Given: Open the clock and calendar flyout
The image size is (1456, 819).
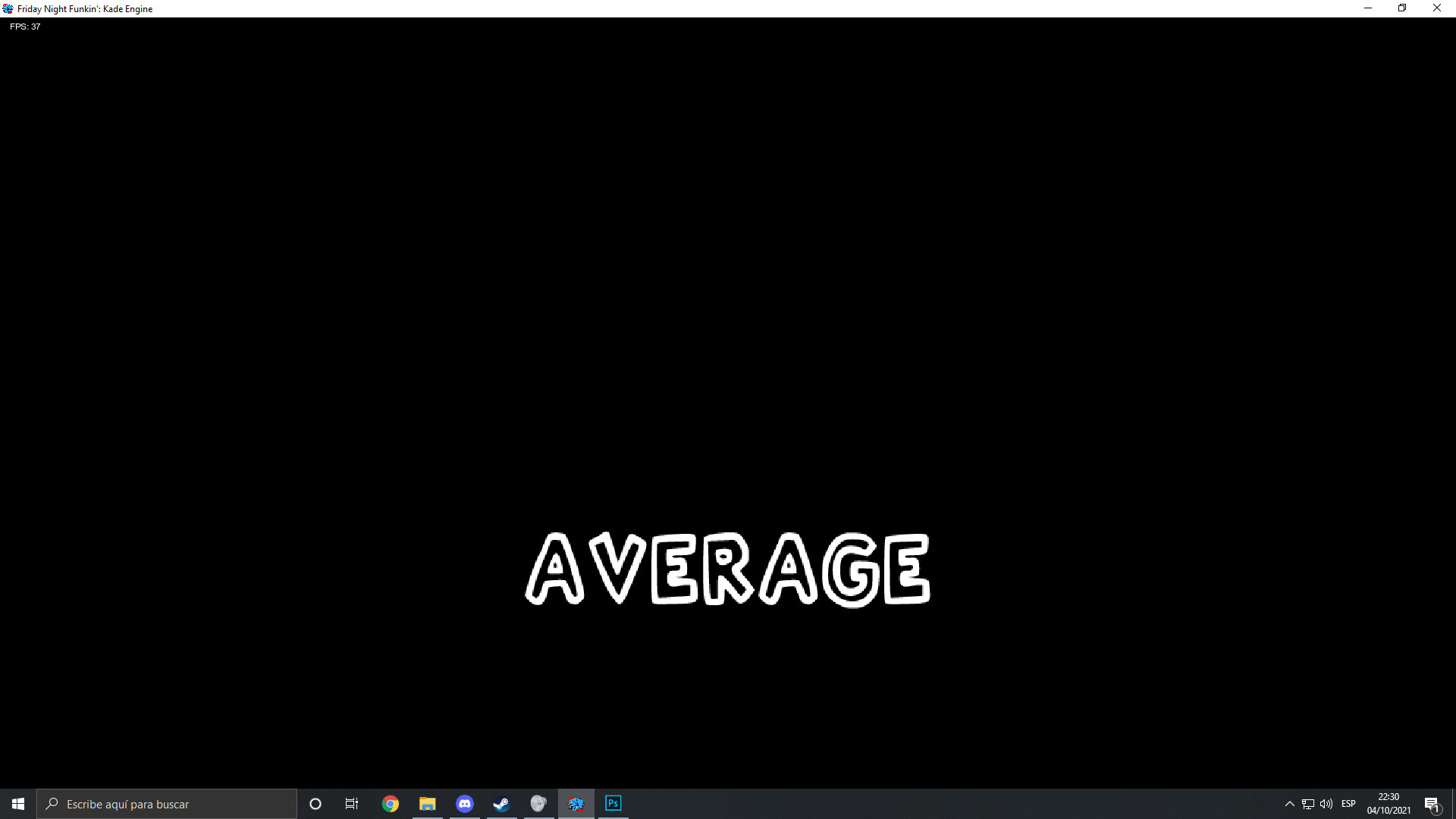Looking at the screenshot, I should coord(1389,804).
